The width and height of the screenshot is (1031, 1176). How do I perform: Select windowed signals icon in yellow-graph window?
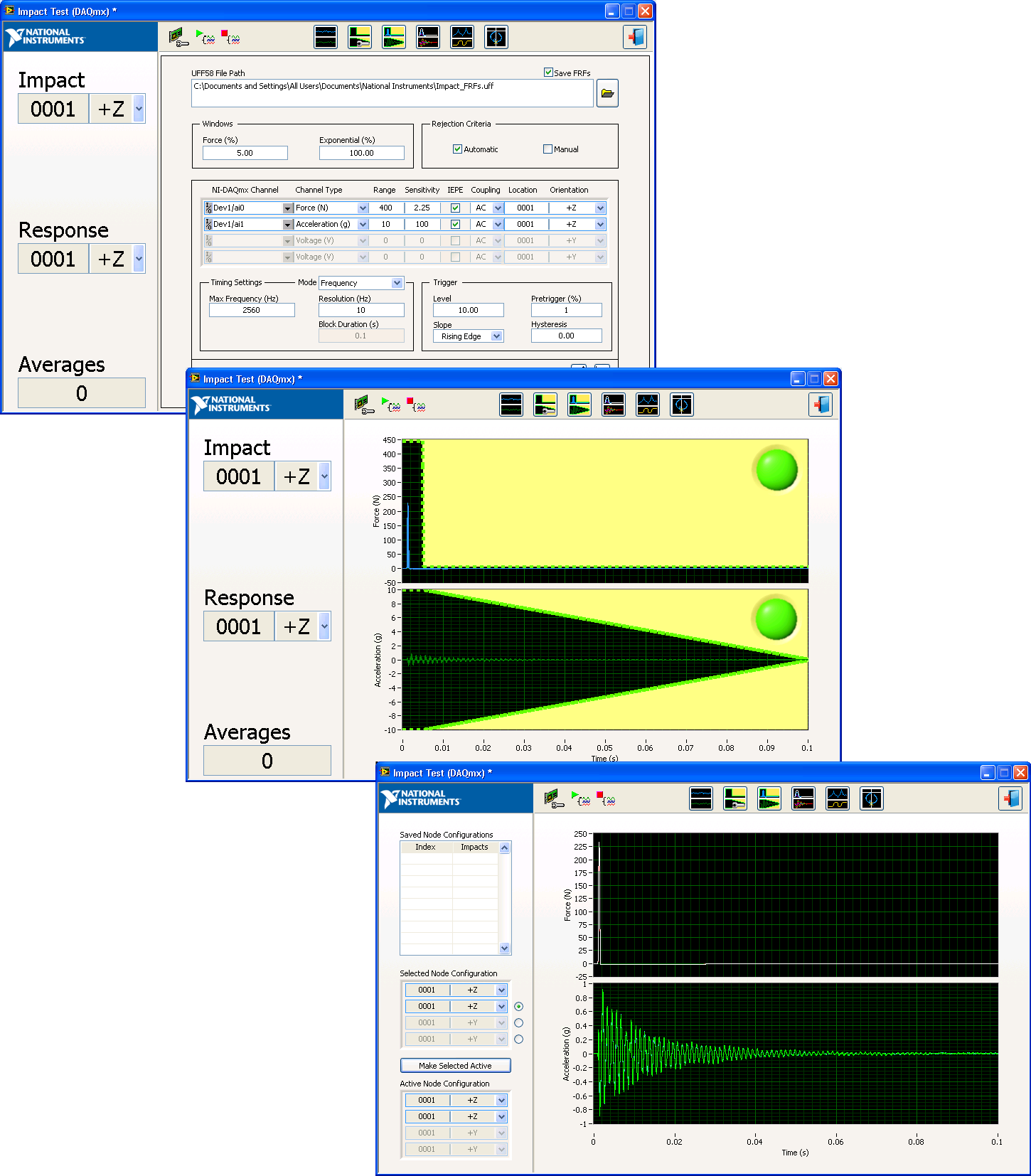[579, 405]
